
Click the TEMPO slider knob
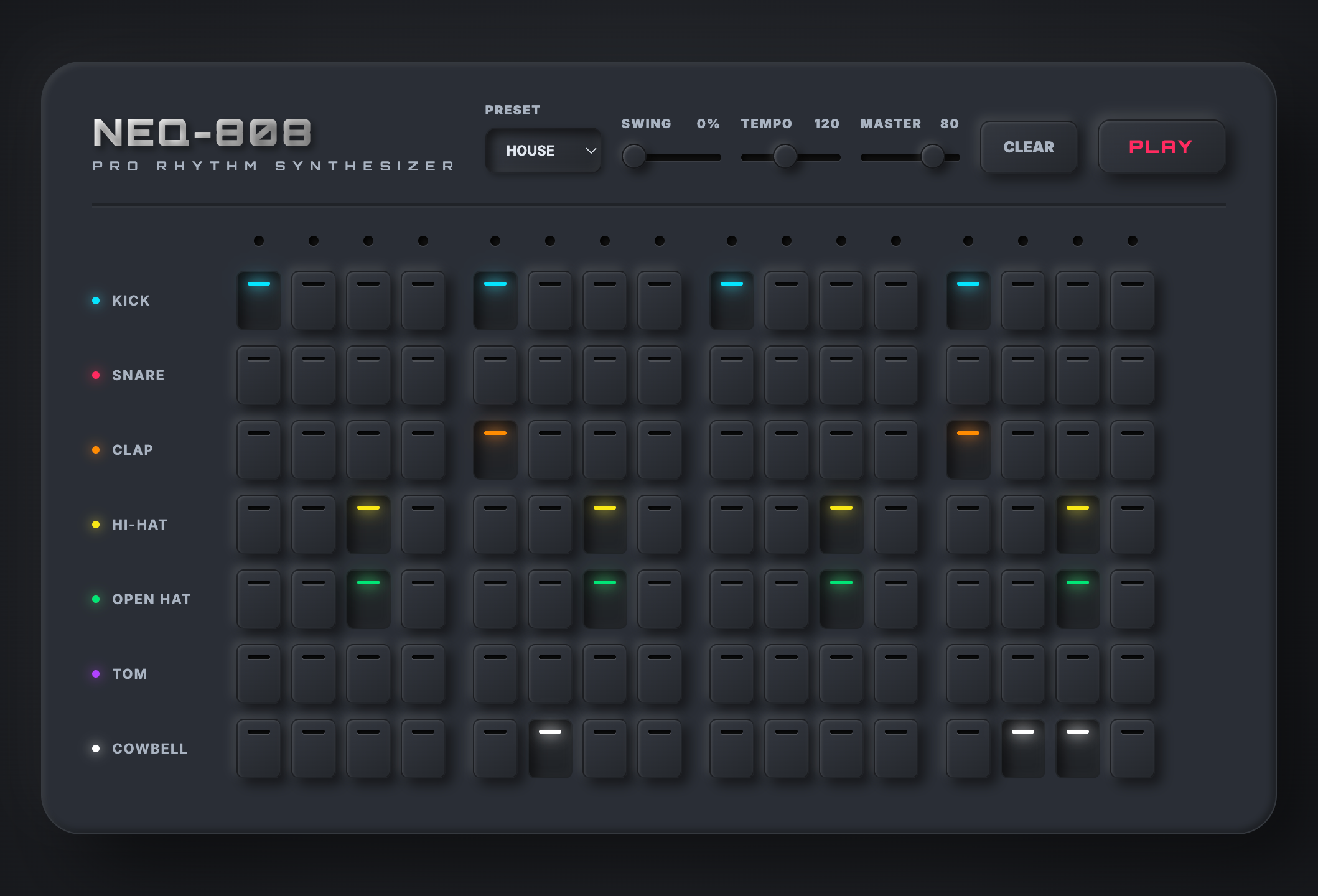pyautogui.click(x=785, y=157)
